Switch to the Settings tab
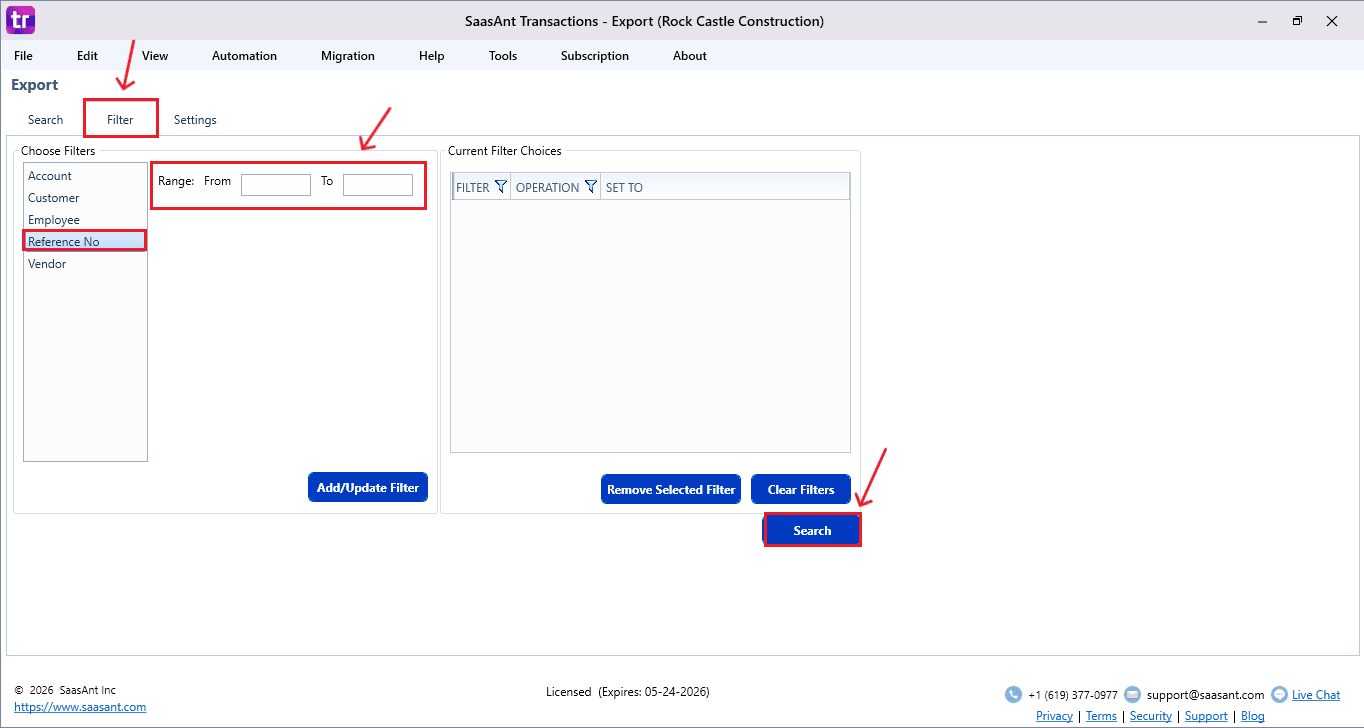1364x728 pixels. pos(195,120)
